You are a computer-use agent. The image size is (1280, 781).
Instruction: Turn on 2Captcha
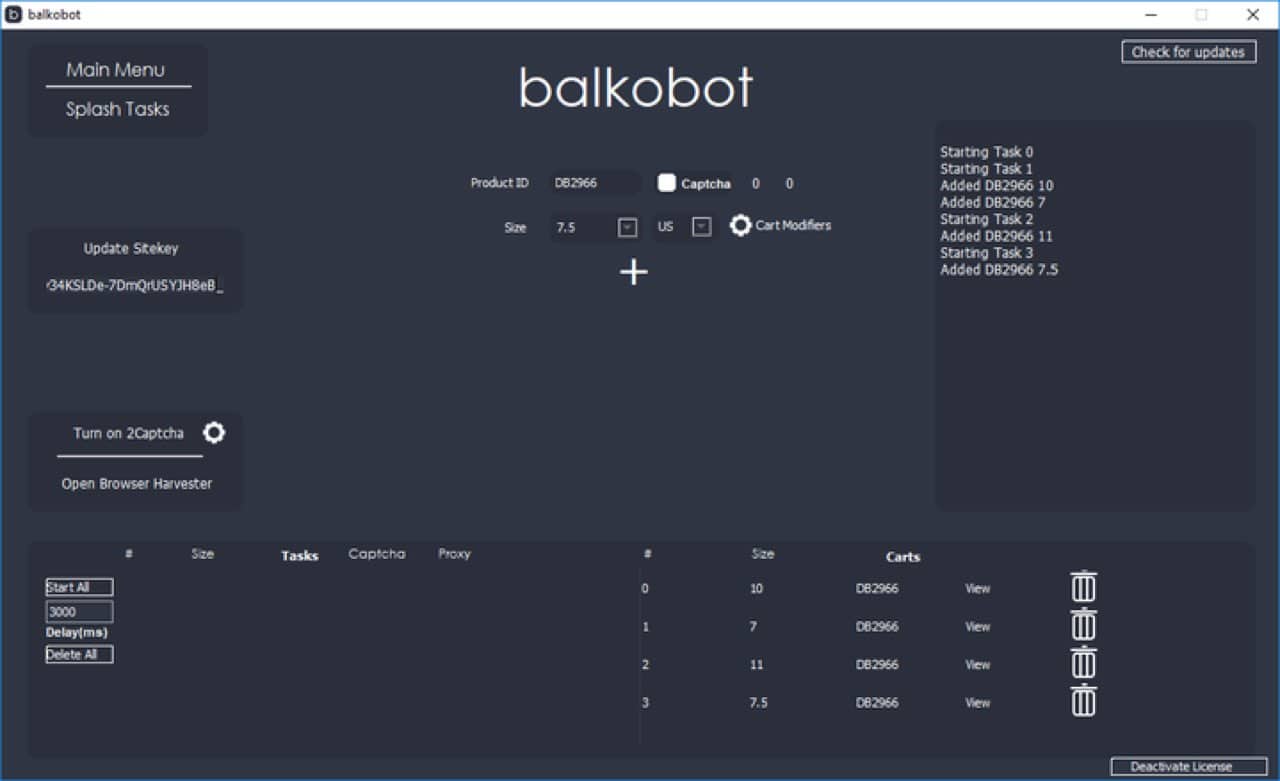pos(128,433)
